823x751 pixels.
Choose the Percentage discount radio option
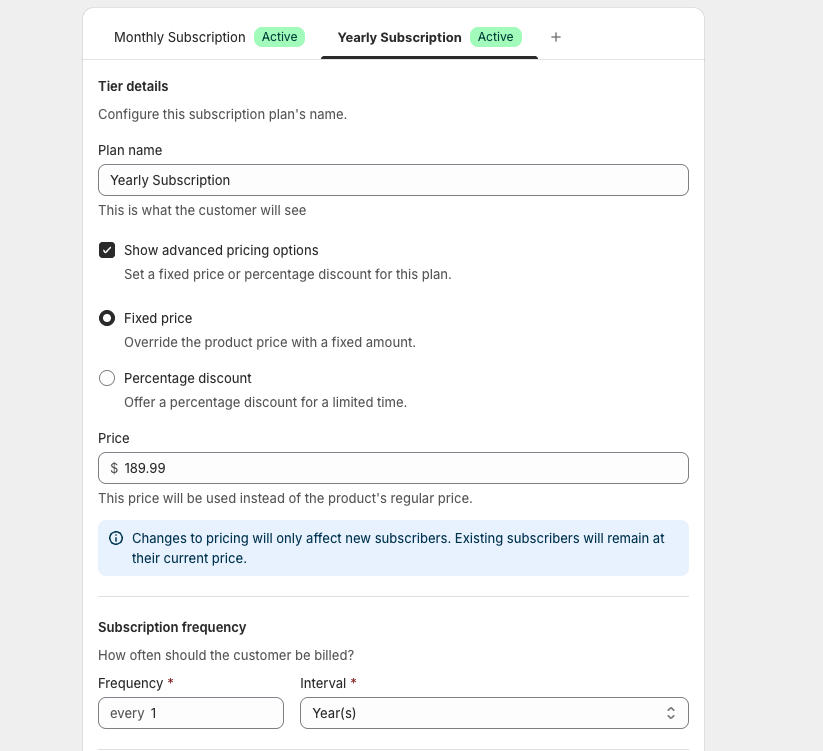(x=107, y=378)
